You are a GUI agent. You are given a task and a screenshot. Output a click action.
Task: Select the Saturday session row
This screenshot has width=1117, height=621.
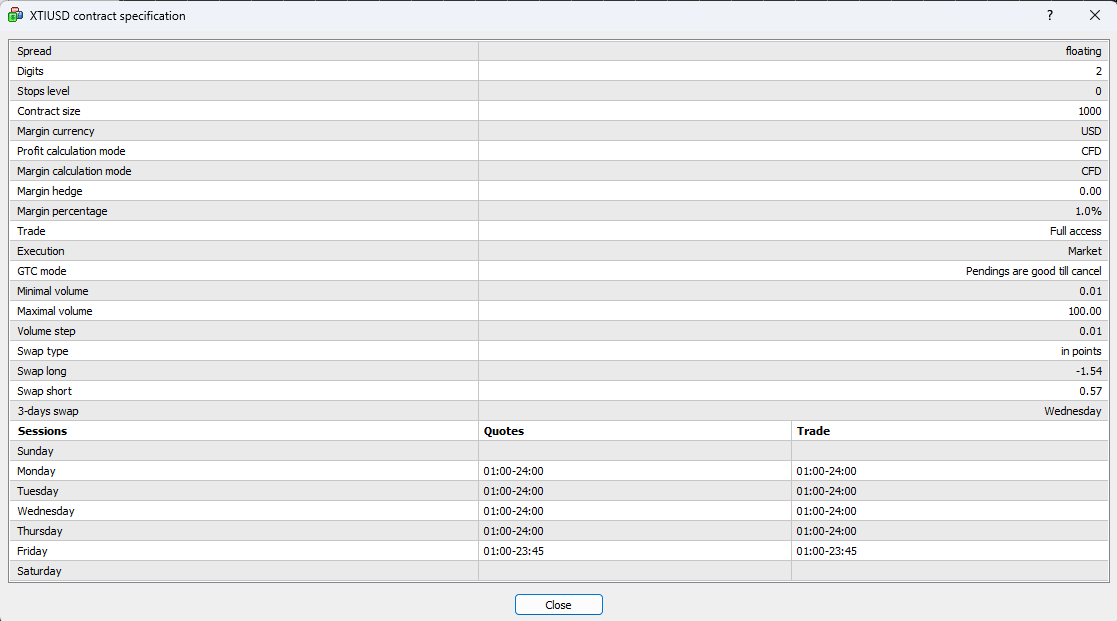[x=39, y=571]
